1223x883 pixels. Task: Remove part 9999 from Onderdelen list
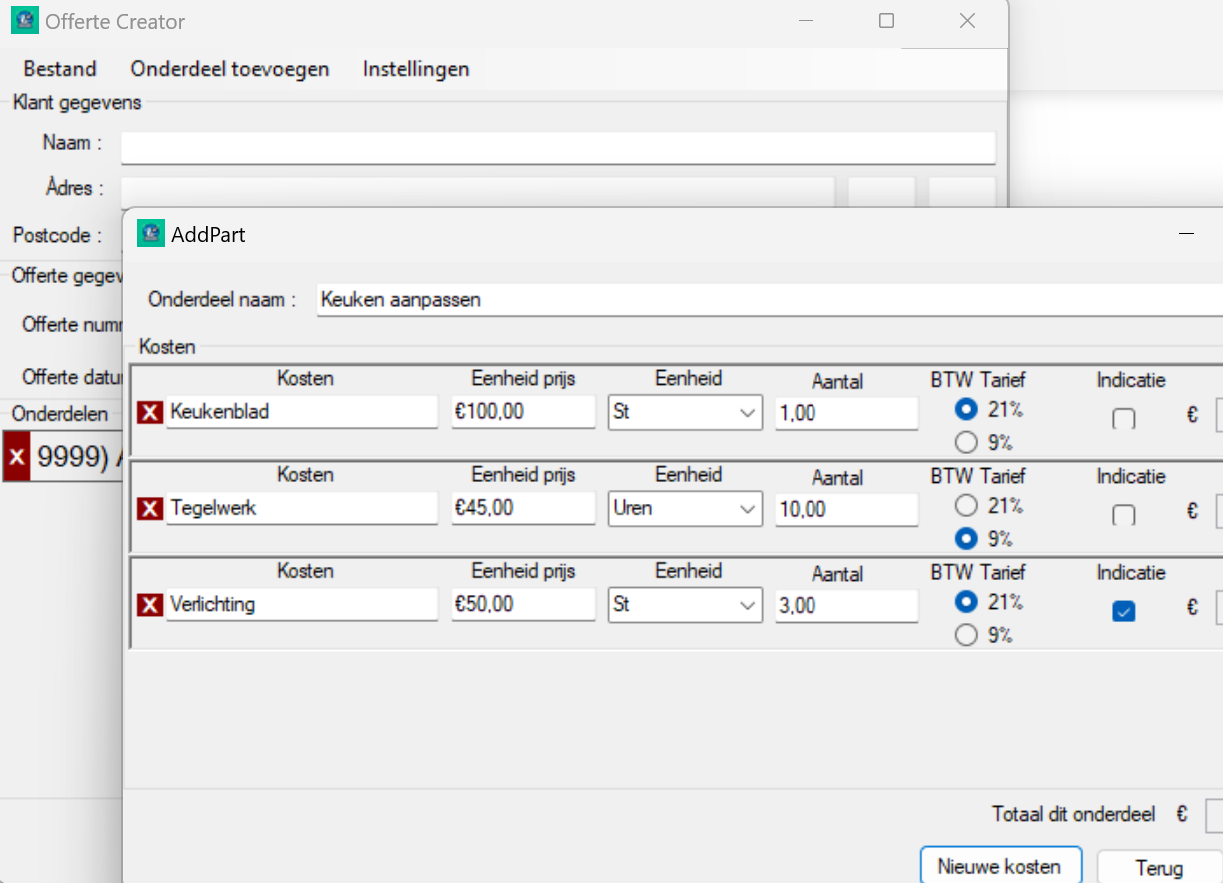[17, 456]
